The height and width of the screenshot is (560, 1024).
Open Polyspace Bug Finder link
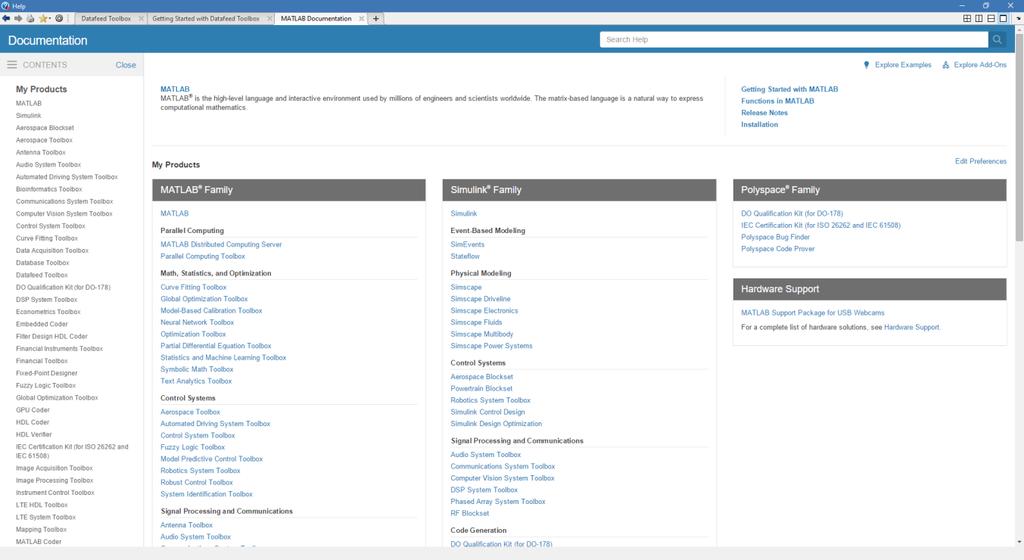click(775, 237)
